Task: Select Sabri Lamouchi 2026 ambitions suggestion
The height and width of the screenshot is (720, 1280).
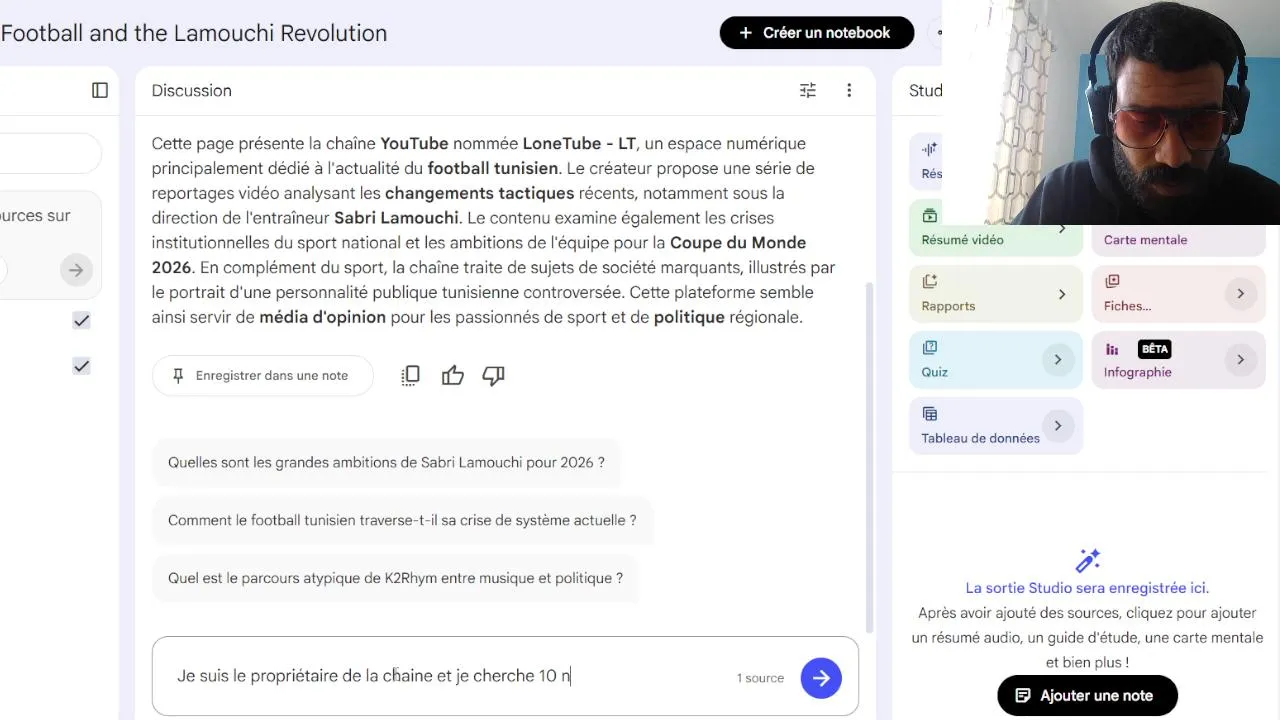Action: click(386, 463)
